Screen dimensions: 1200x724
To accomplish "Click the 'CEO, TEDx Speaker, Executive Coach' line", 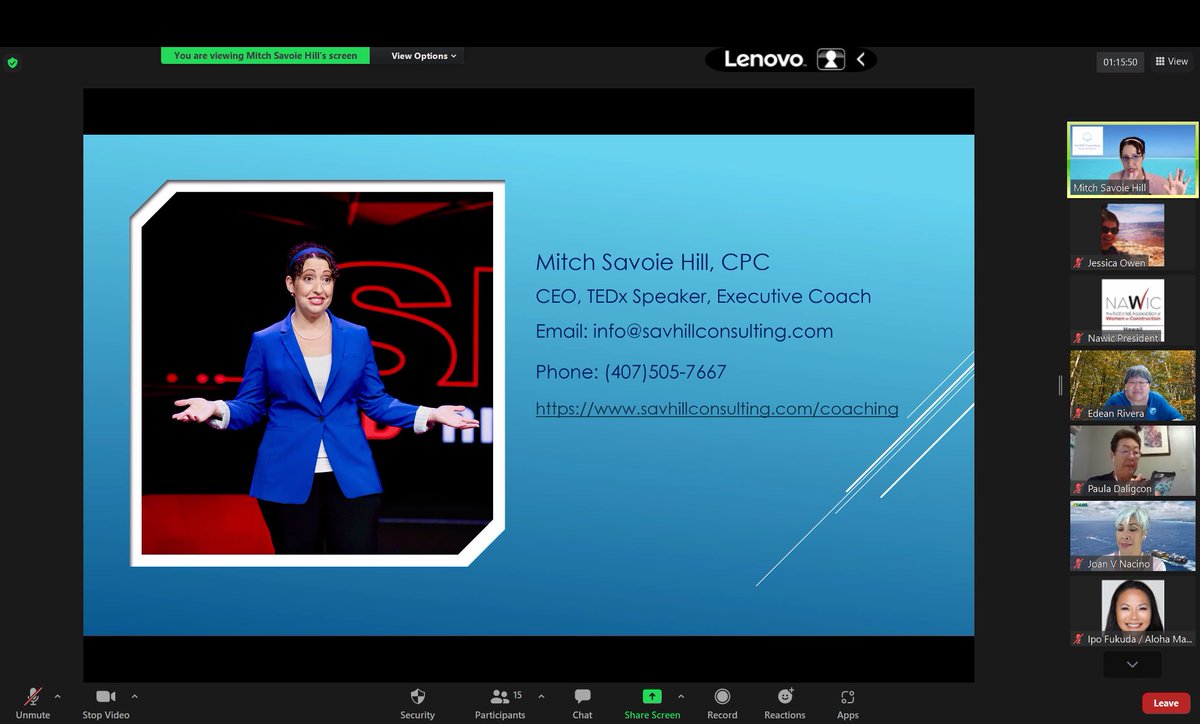I will coord(703,297).
